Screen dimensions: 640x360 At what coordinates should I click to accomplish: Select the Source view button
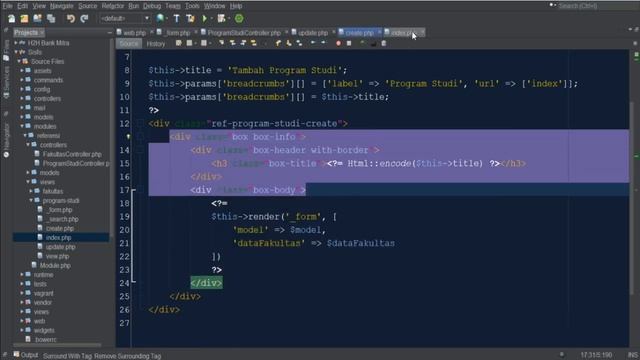[x=129, y=44]
